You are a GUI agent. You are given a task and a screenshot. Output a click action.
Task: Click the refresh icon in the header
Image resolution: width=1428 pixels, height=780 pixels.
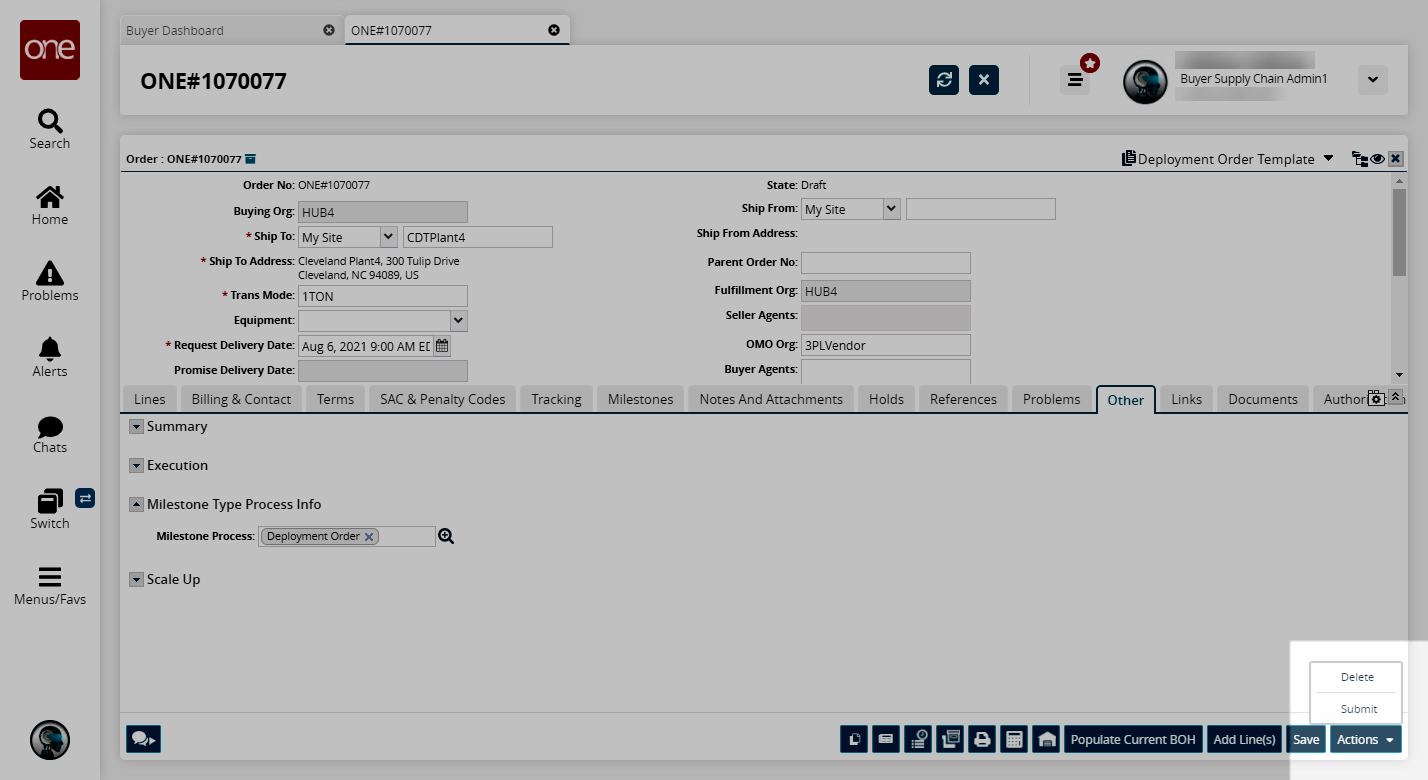(x=943, y=80)
